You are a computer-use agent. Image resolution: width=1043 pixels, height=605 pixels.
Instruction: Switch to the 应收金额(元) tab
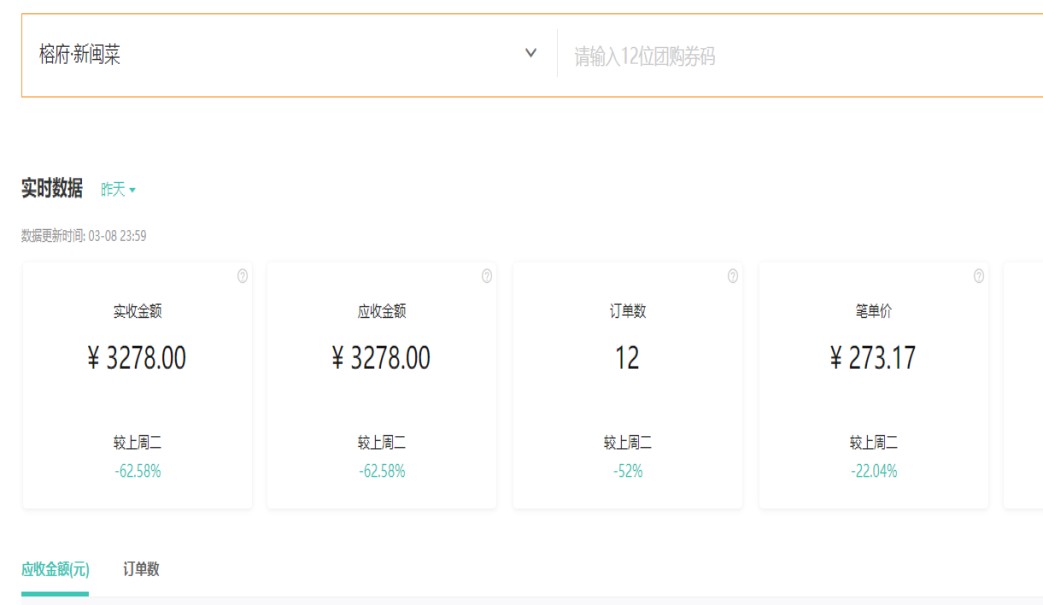click(55, 569)
